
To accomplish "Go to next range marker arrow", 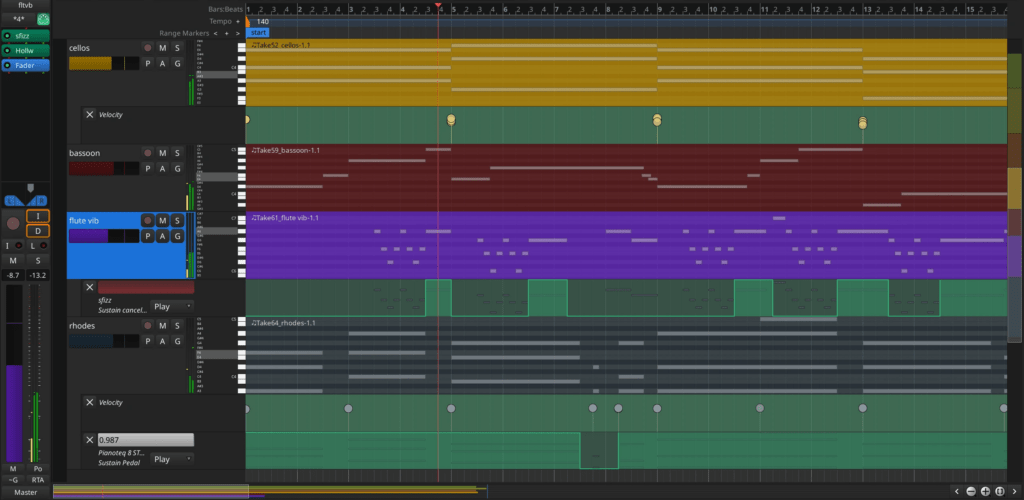I will click(238, 33).
